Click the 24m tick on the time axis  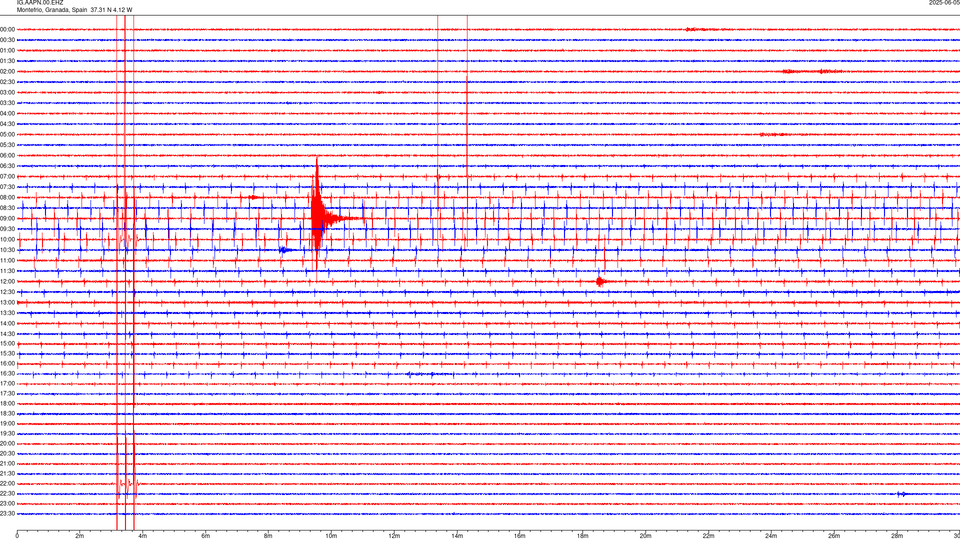[x=771, y=536]
